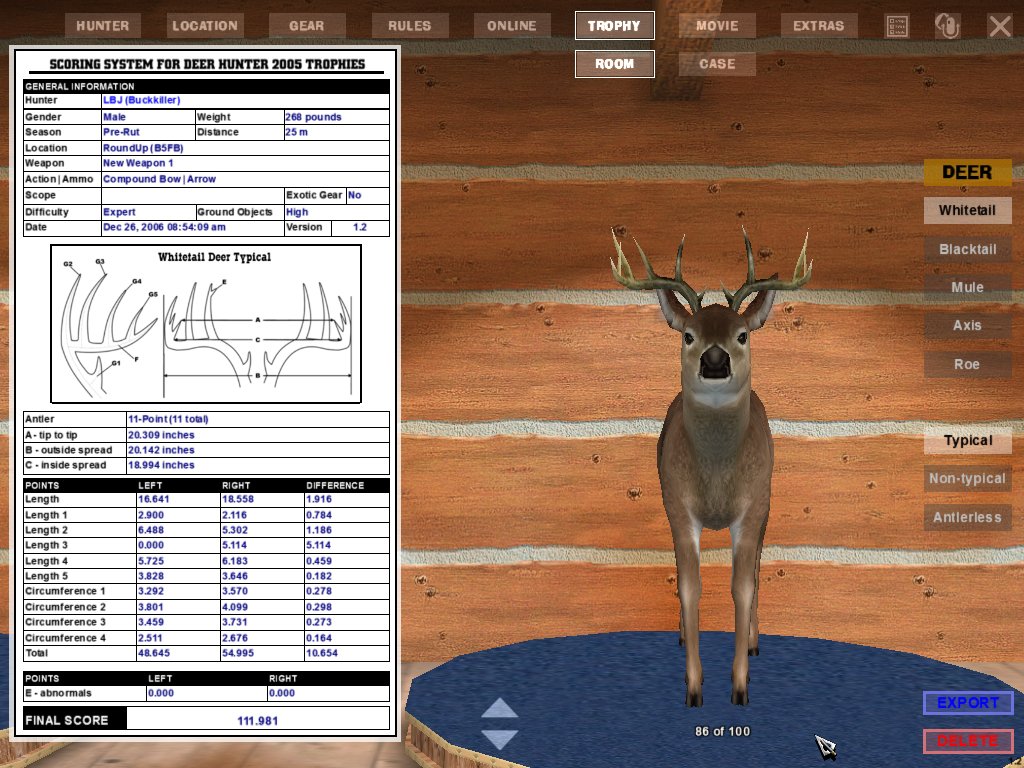Go to the RULES tab
This screenshot has width=1024, height=768.
tap(409, 26)
